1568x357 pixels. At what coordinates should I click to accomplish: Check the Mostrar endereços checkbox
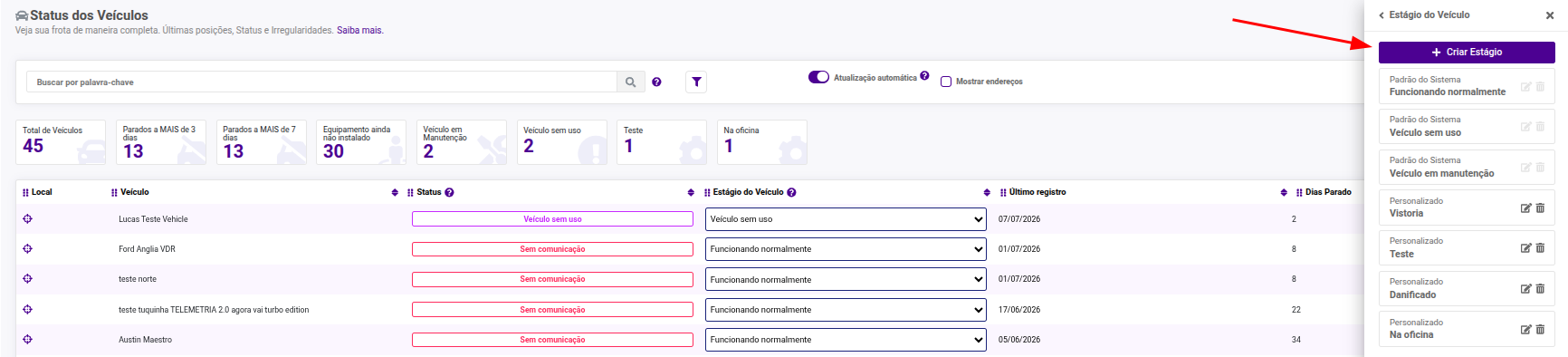point(946,82)
